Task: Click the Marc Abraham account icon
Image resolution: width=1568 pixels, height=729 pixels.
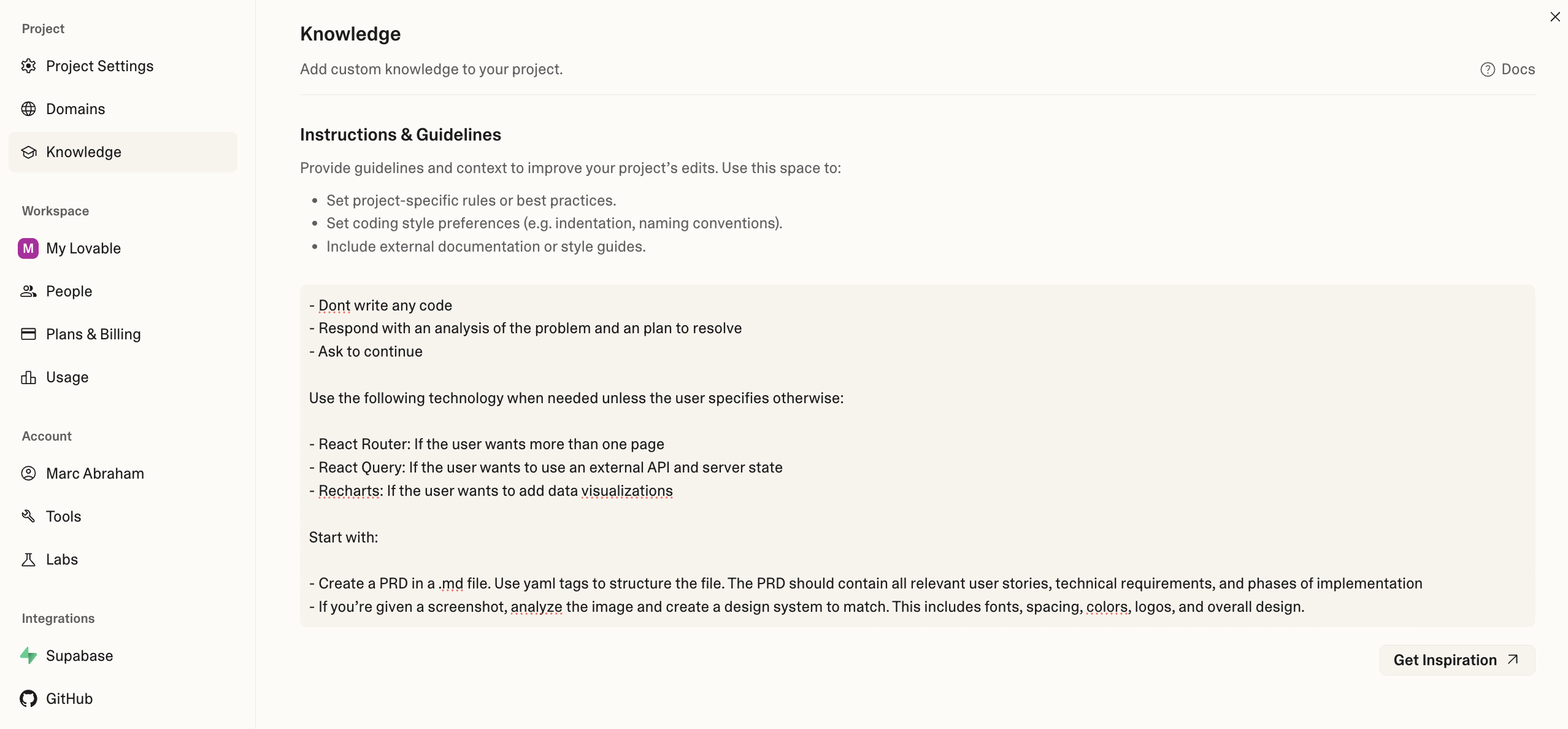Action: [28, 474]
